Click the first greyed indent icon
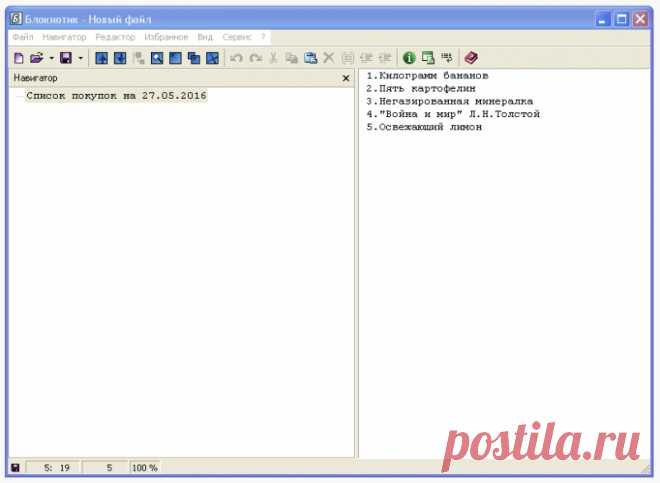This screenshot has width=660, height=483. click(x=366, y=58)
